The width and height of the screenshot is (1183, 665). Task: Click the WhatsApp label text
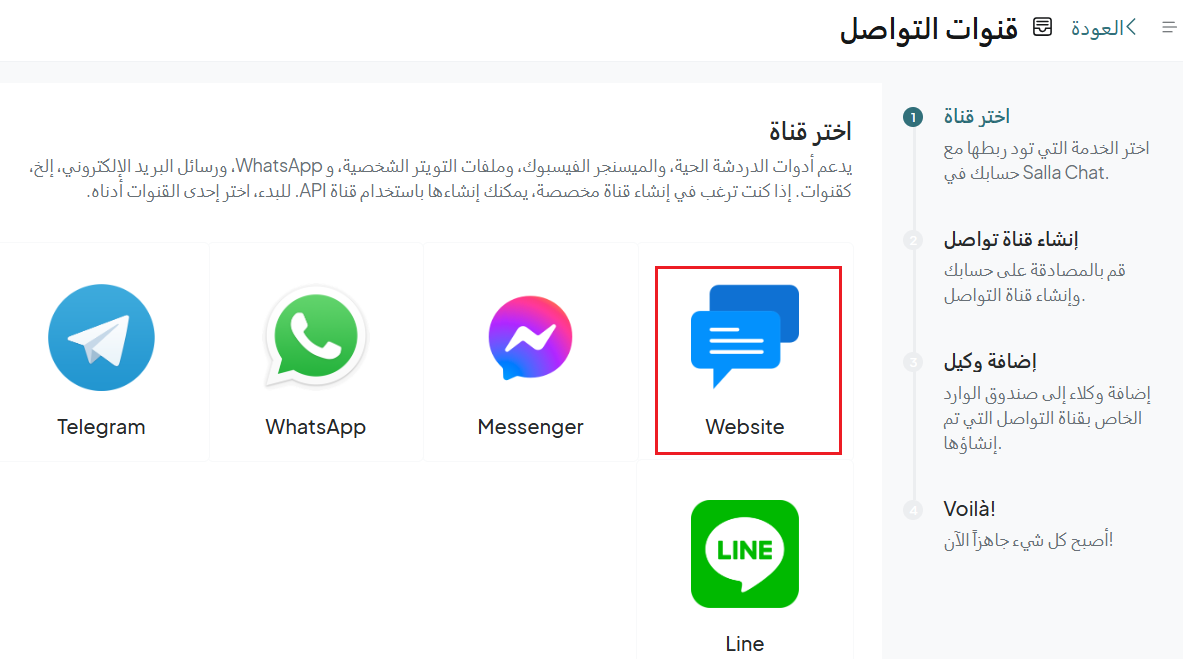[x=315, y=426]
